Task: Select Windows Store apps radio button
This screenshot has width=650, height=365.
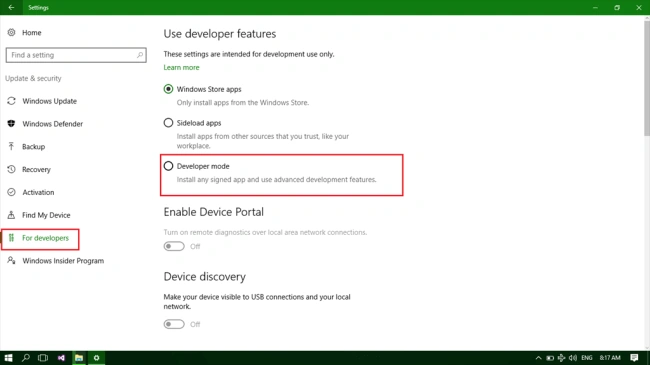Action: coord(168,89)
